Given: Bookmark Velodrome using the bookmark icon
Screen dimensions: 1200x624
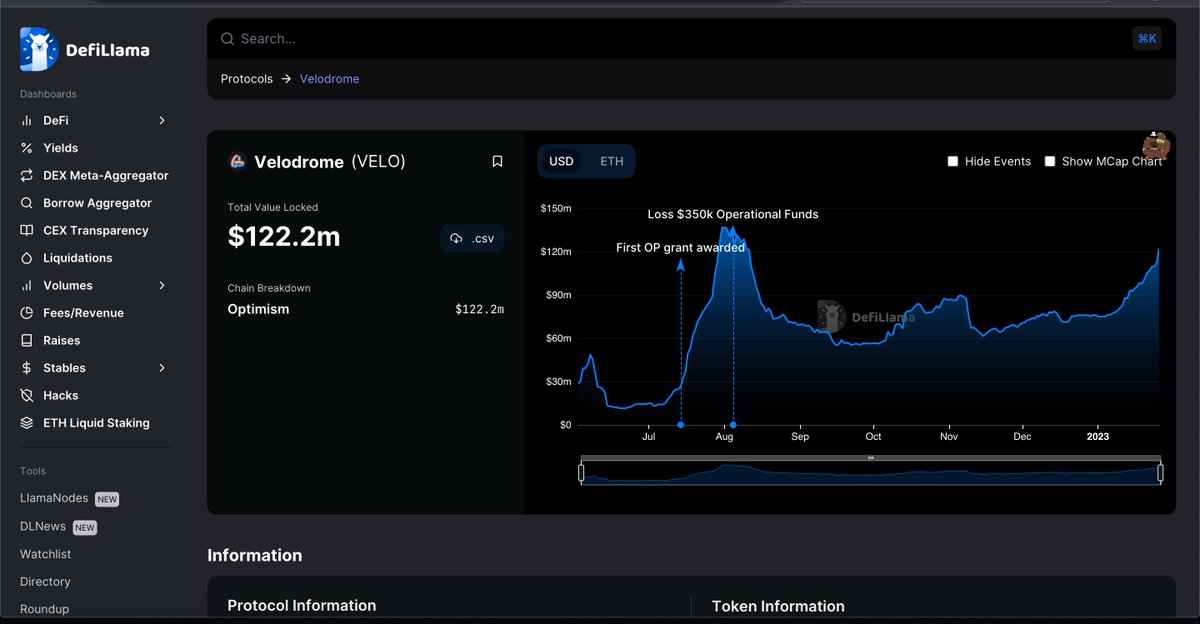Looking at the screenshot, I should tap(497, 160).
